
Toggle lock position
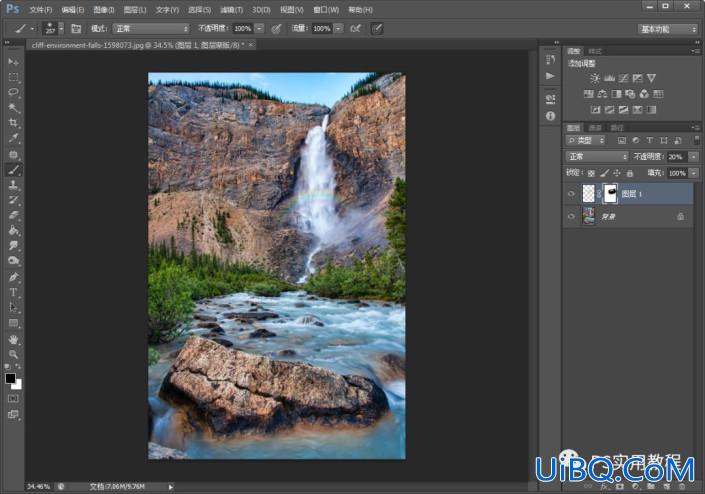pyautogui.click(x=617, y=173)
